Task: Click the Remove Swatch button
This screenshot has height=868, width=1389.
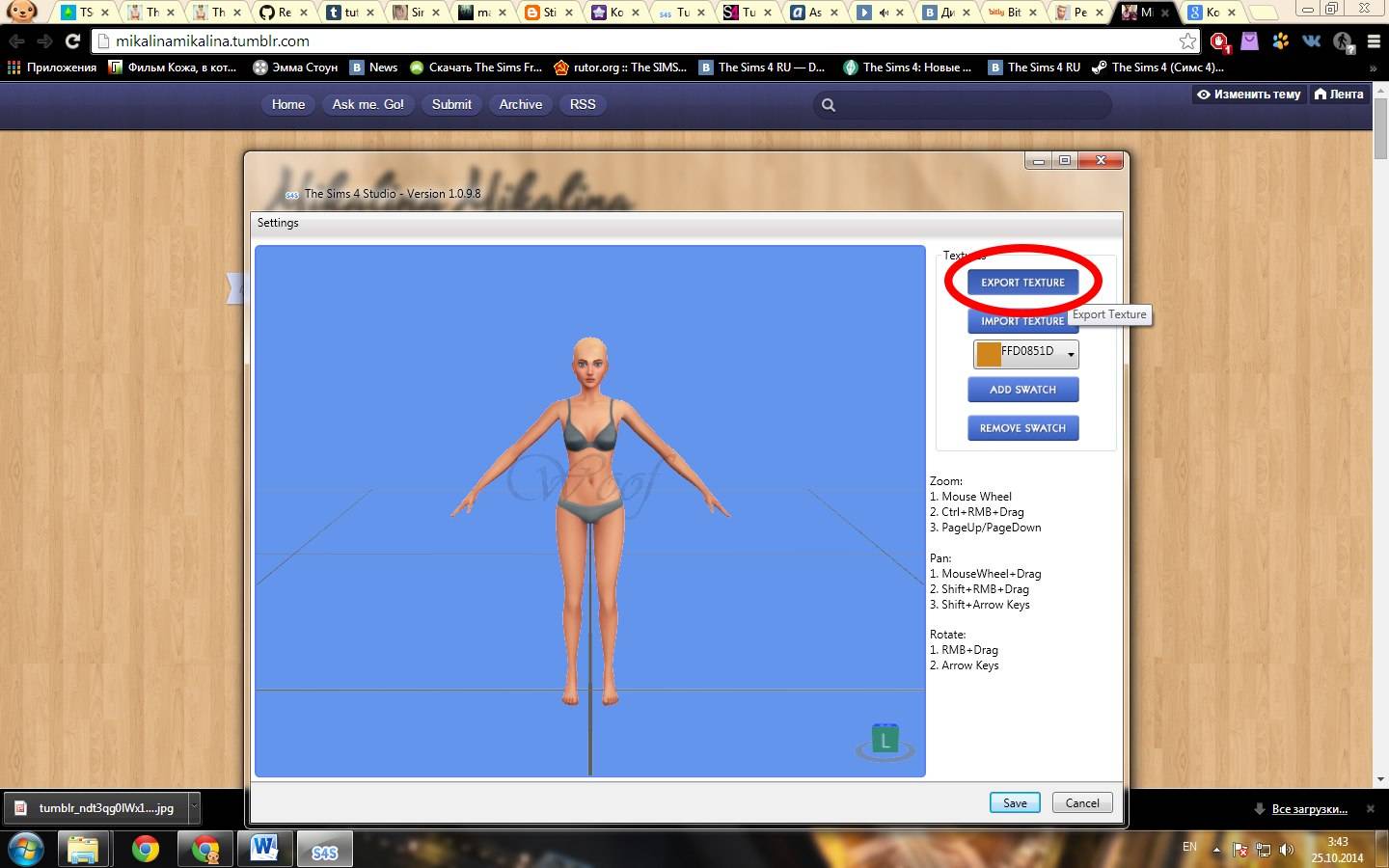Action: click(1022, 428)
